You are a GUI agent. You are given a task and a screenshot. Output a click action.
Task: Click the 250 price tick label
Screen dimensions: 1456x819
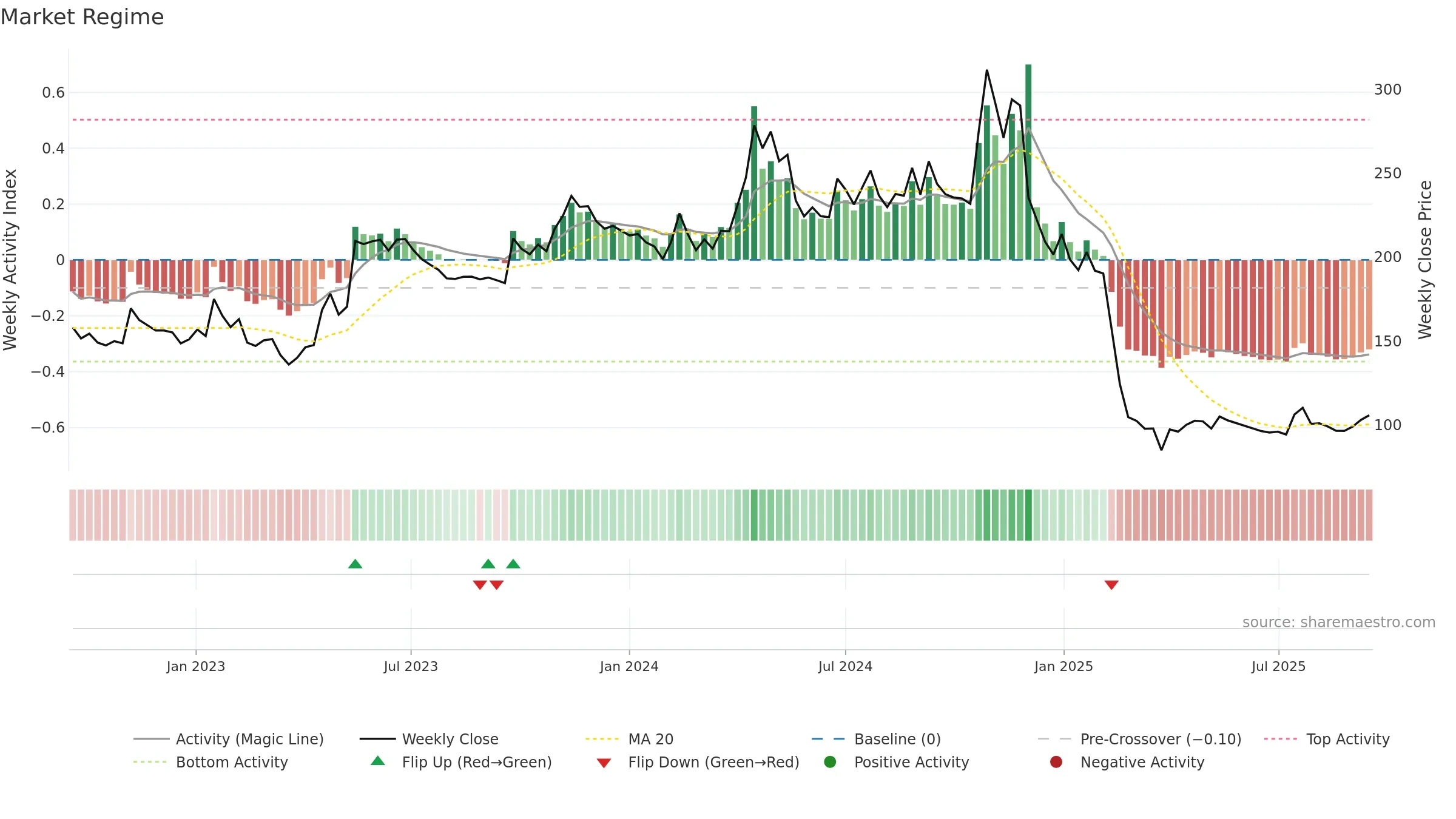pos(1388,174)
